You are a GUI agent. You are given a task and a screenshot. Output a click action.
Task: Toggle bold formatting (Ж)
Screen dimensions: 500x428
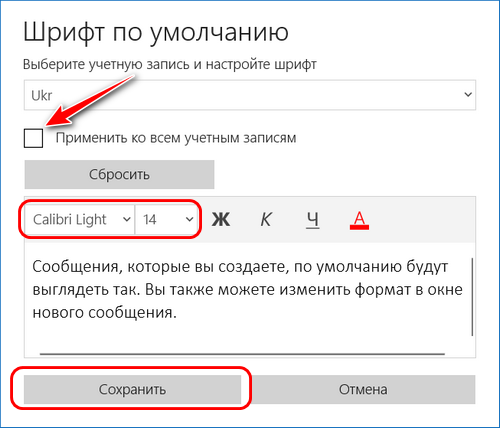coord(221,219)
